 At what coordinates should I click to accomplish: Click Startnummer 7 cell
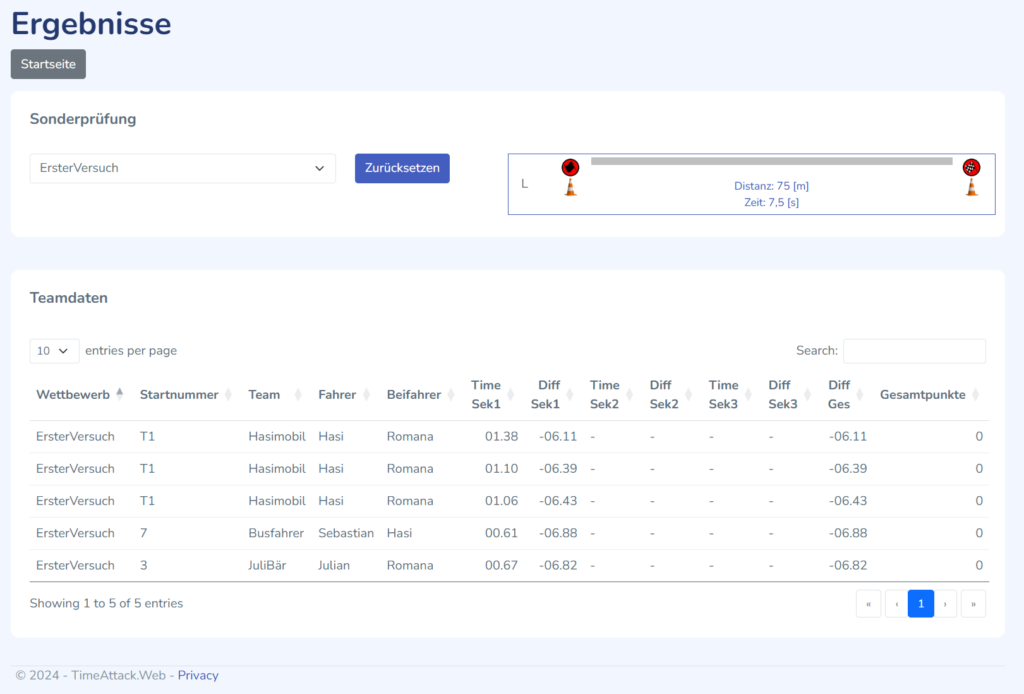(144, 533)
